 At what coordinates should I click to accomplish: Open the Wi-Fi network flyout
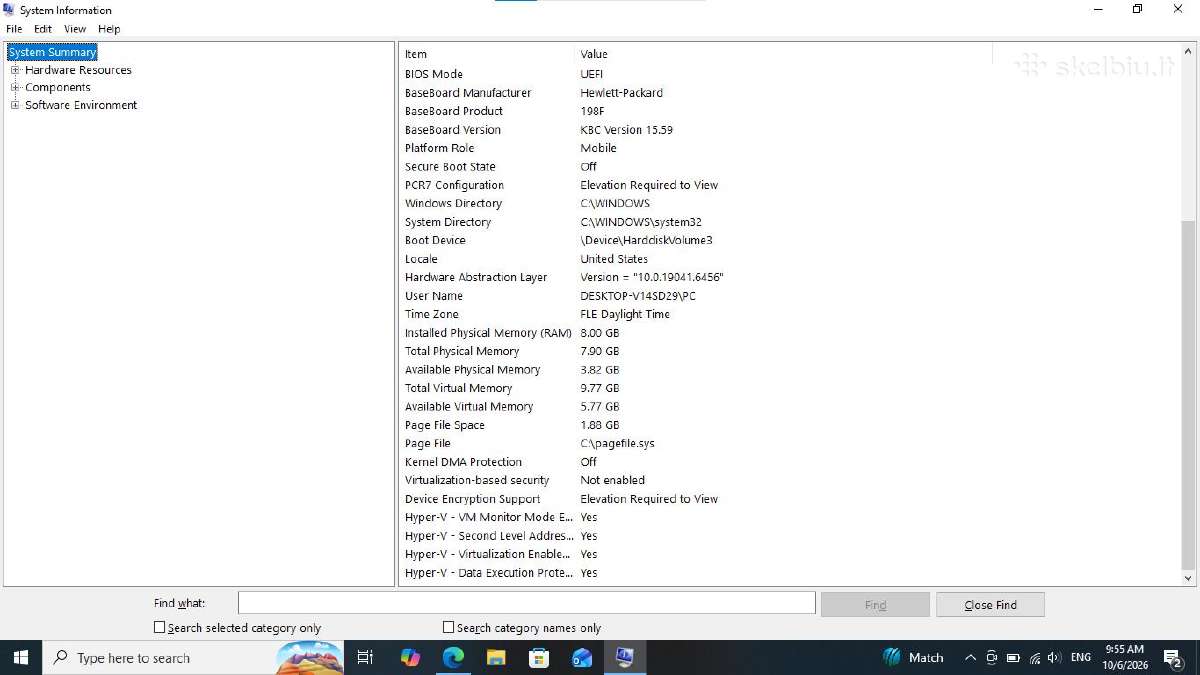pyautogui.click(x=1035, y=657)
